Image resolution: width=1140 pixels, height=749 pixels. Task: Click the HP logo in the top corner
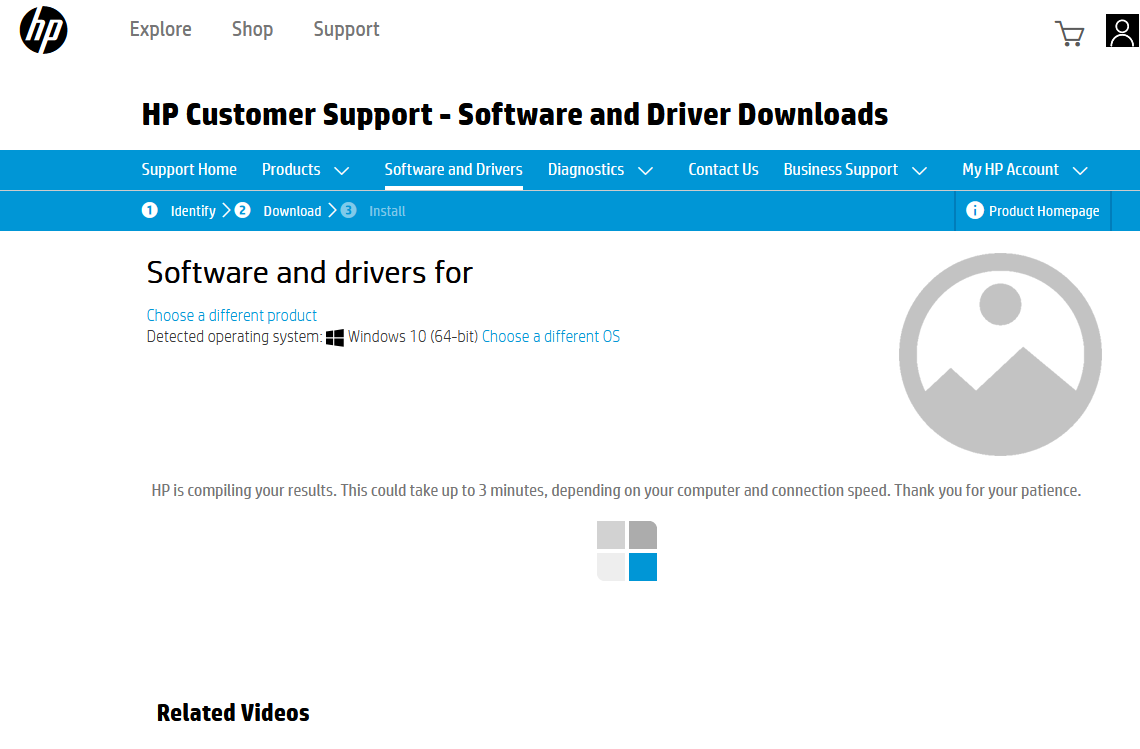42,31
